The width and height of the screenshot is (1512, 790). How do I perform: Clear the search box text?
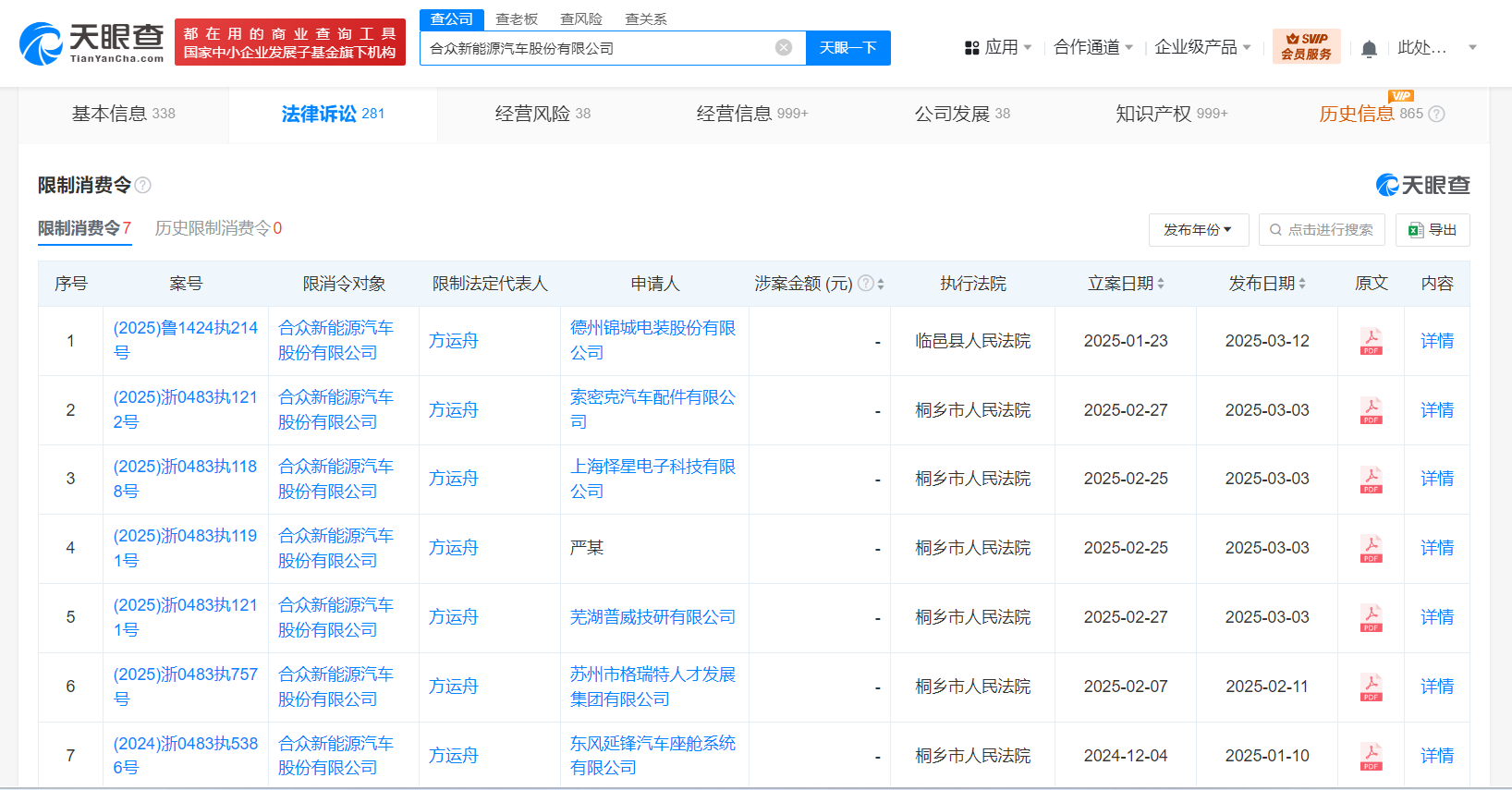783,48
